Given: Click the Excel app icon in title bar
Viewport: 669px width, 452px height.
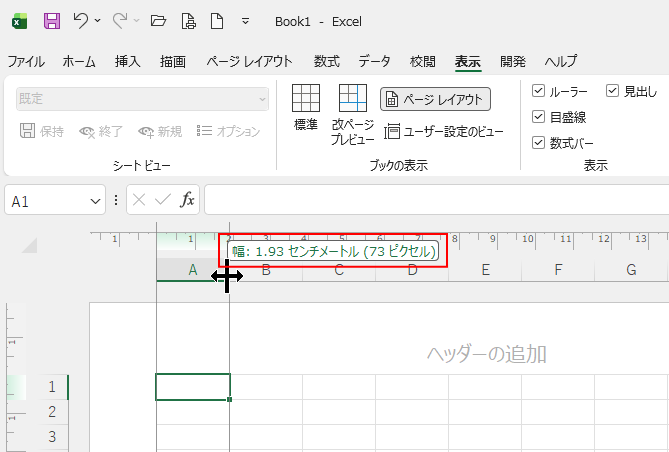Looking at the screenshot, I should tap(19, 21).
